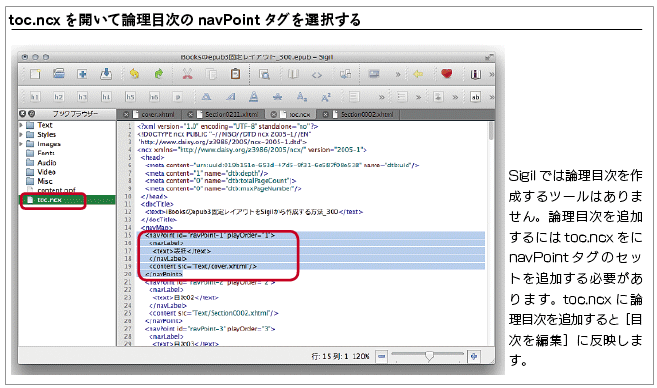
Task: Copy the selection with the copy icon
Action: click(x=211, y=74)
